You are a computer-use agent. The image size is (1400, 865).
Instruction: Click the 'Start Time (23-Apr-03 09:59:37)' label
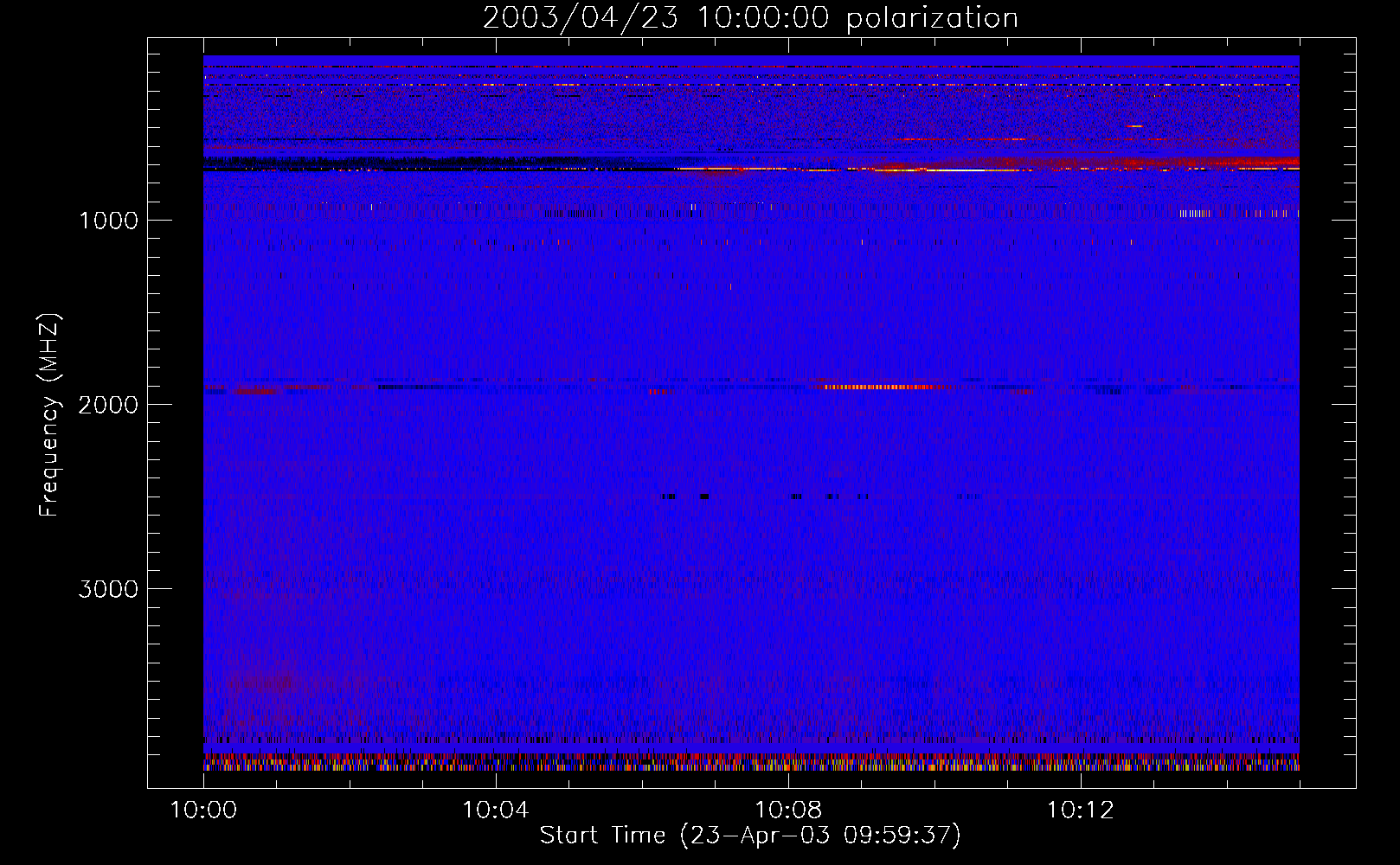pyautogui.click(x=750, y=836)
